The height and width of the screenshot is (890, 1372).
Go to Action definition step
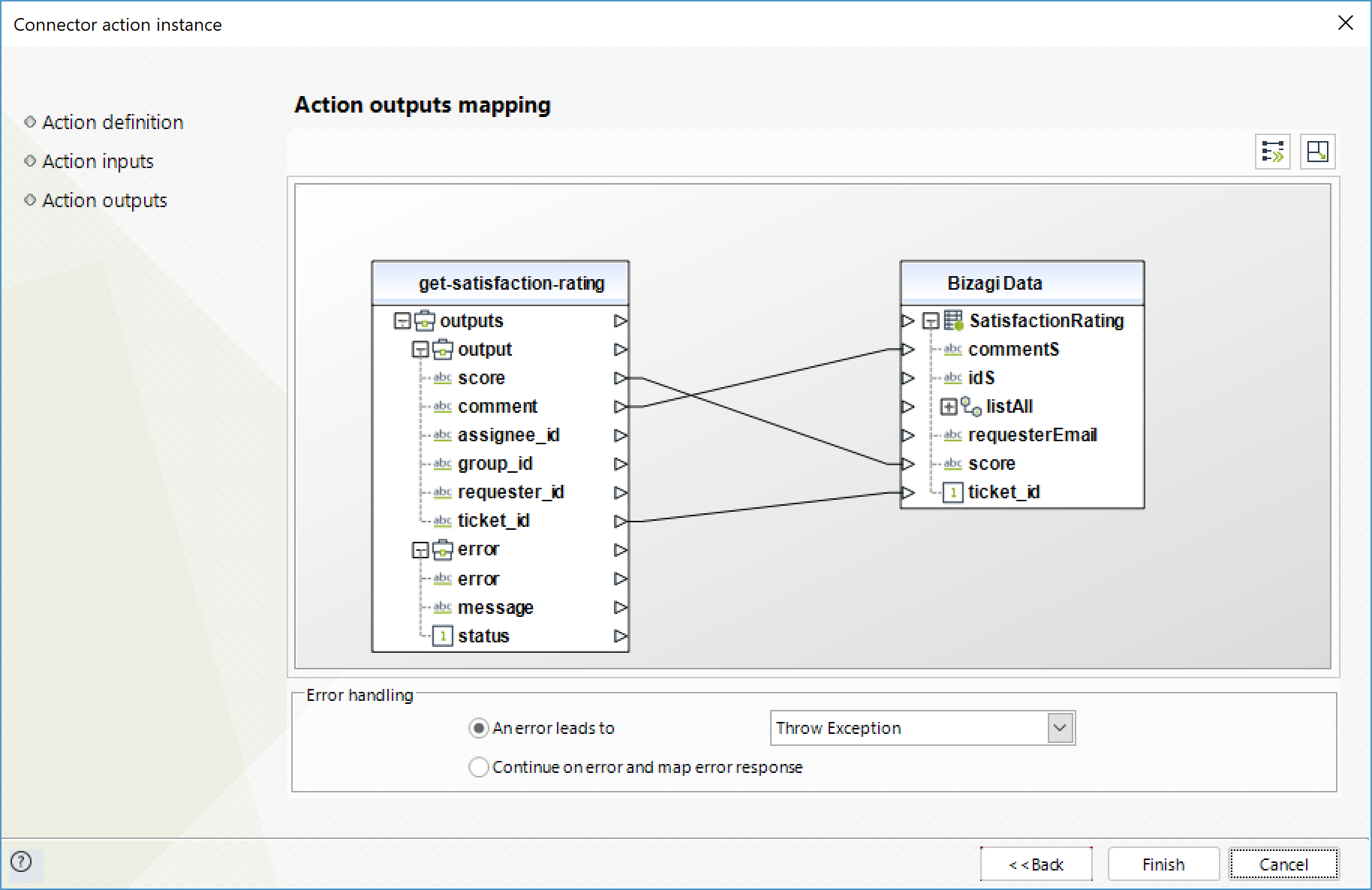point(113,122)
